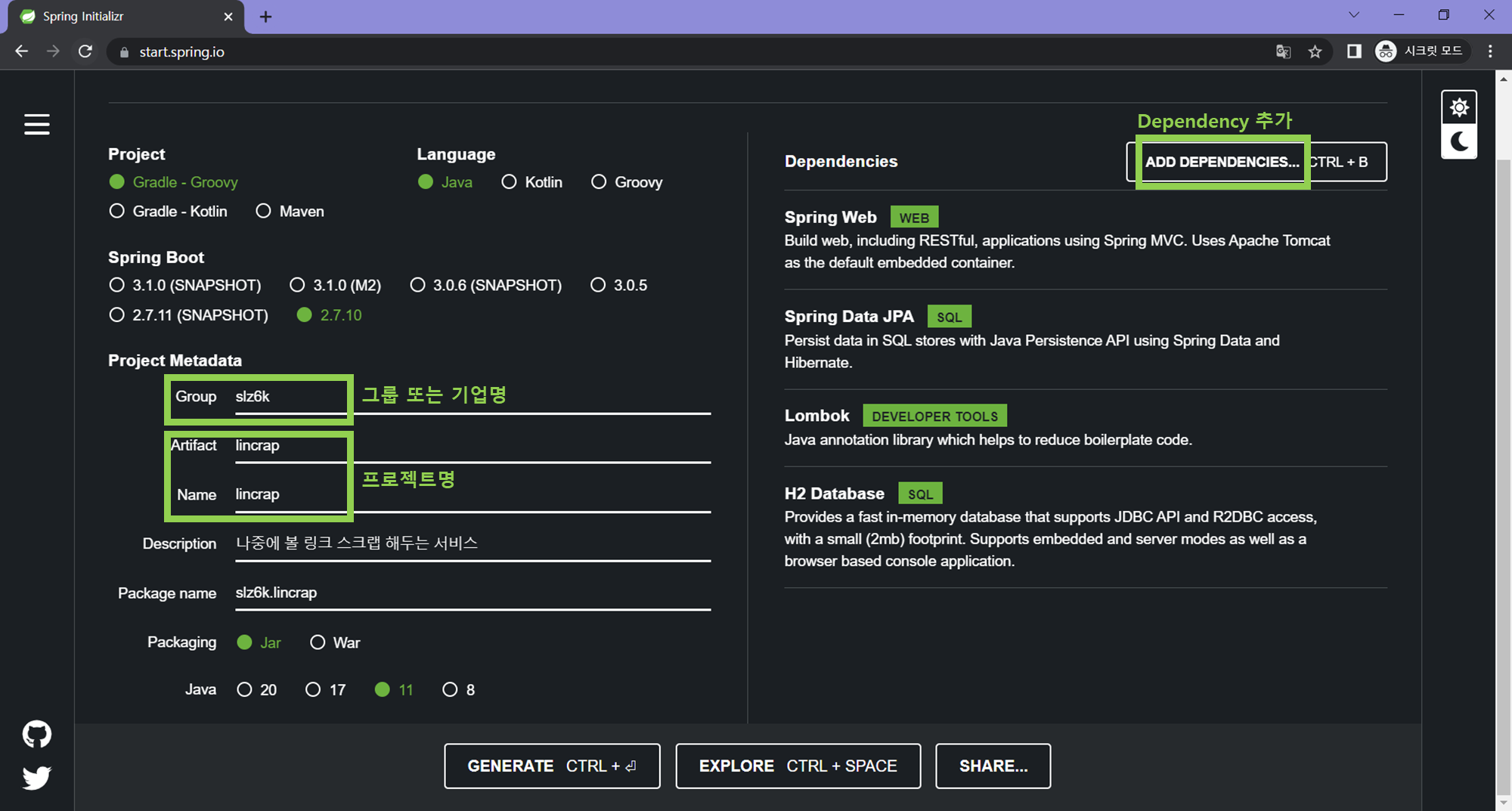1512x811 pixels.
Task: Switch to dark theme with moon icon
Action: [1459, 141]
